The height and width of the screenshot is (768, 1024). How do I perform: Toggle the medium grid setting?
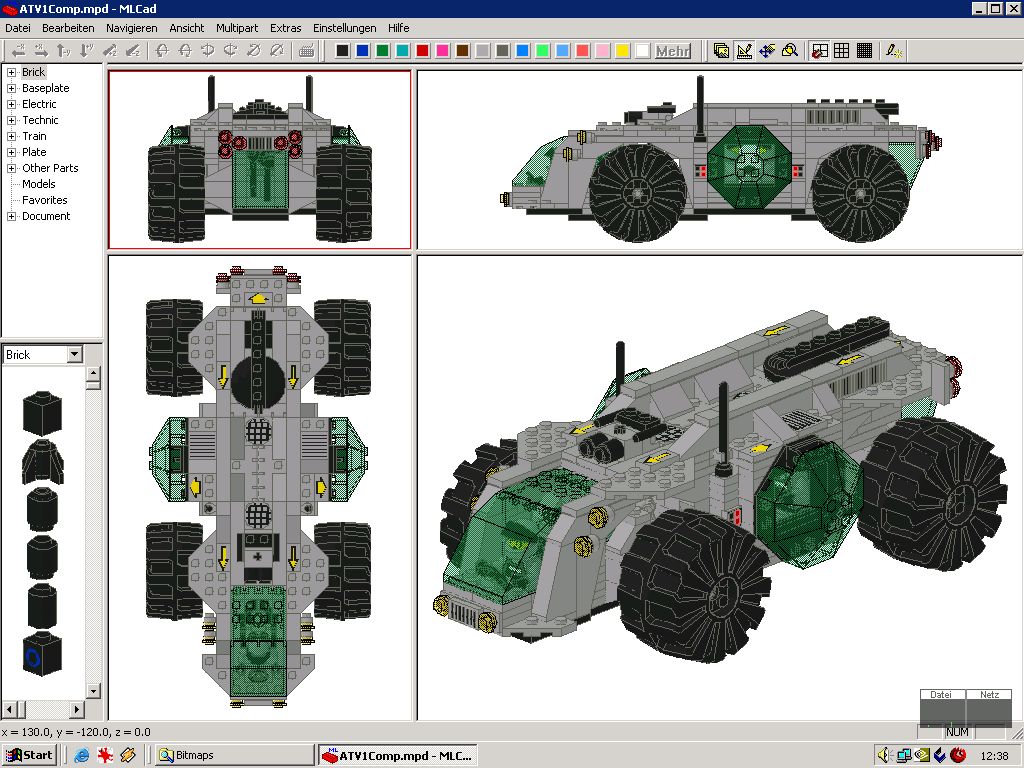click(842, 49)
